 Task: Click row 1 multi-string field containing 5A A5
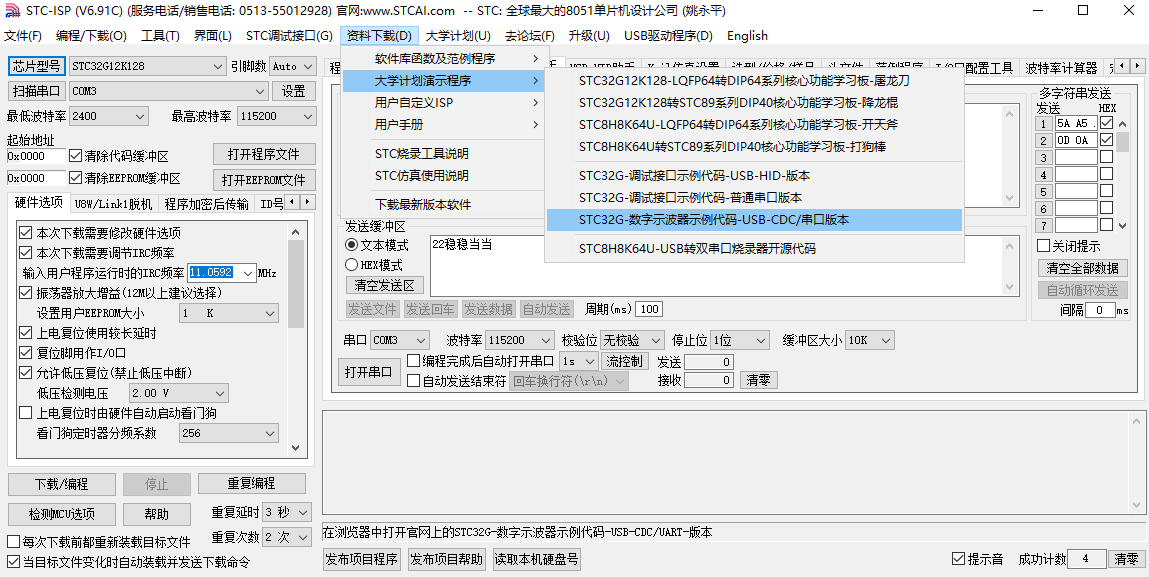click(x=1076, y=123)
